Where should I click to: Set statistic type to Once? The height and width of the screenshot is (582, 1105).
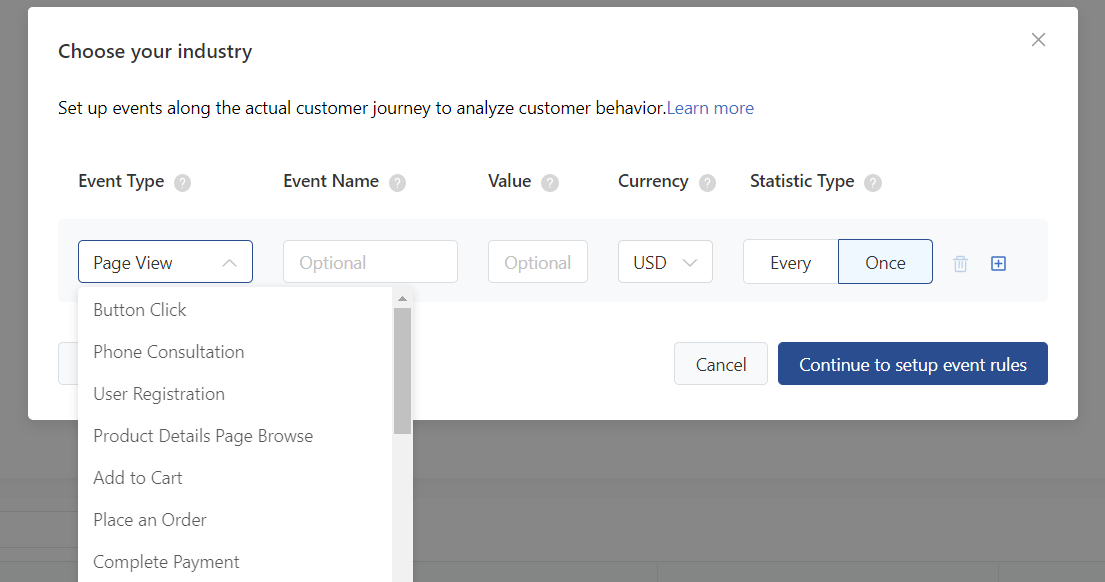click(885, 263)
